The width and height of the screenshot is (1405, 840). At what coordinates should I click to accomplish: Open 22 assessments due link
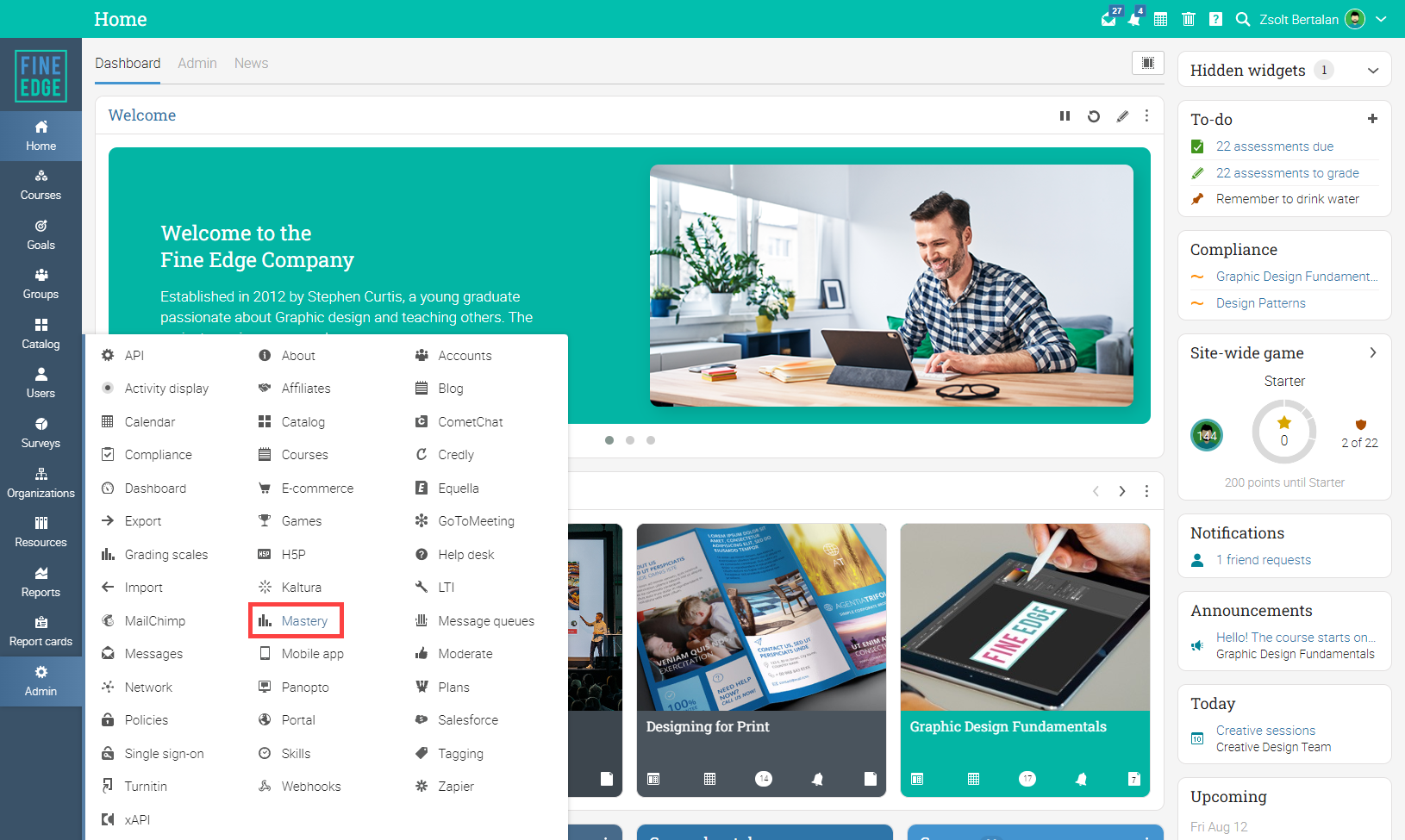1275,146
